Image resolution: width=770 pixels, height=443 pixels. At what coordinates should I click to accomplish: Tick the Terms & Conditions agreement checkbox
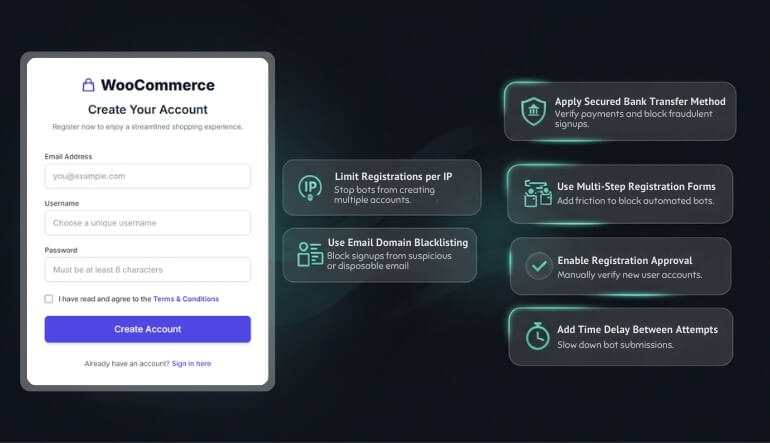click(49, 299)
